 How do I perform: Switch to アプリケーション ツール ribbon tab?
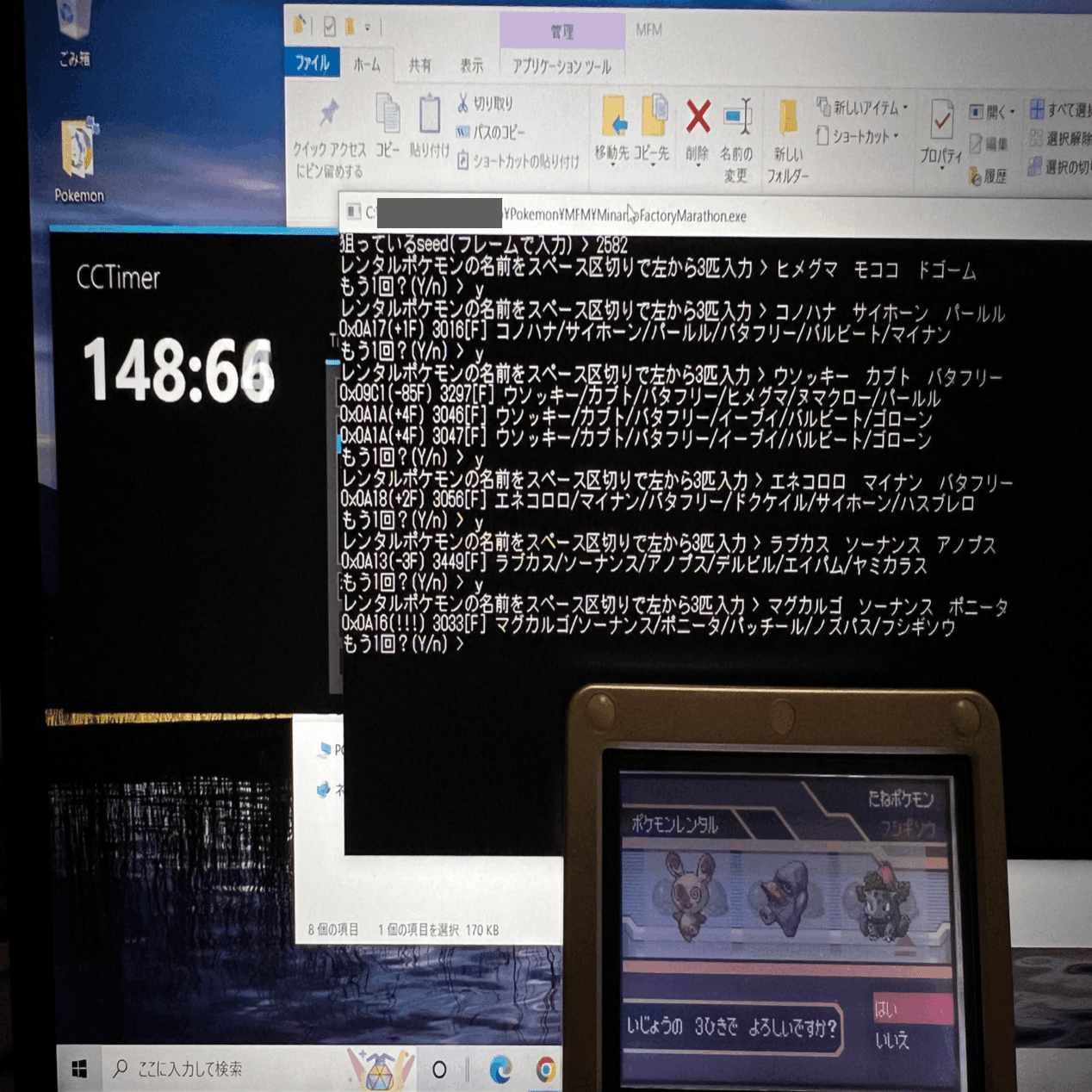tap(562, 66)
